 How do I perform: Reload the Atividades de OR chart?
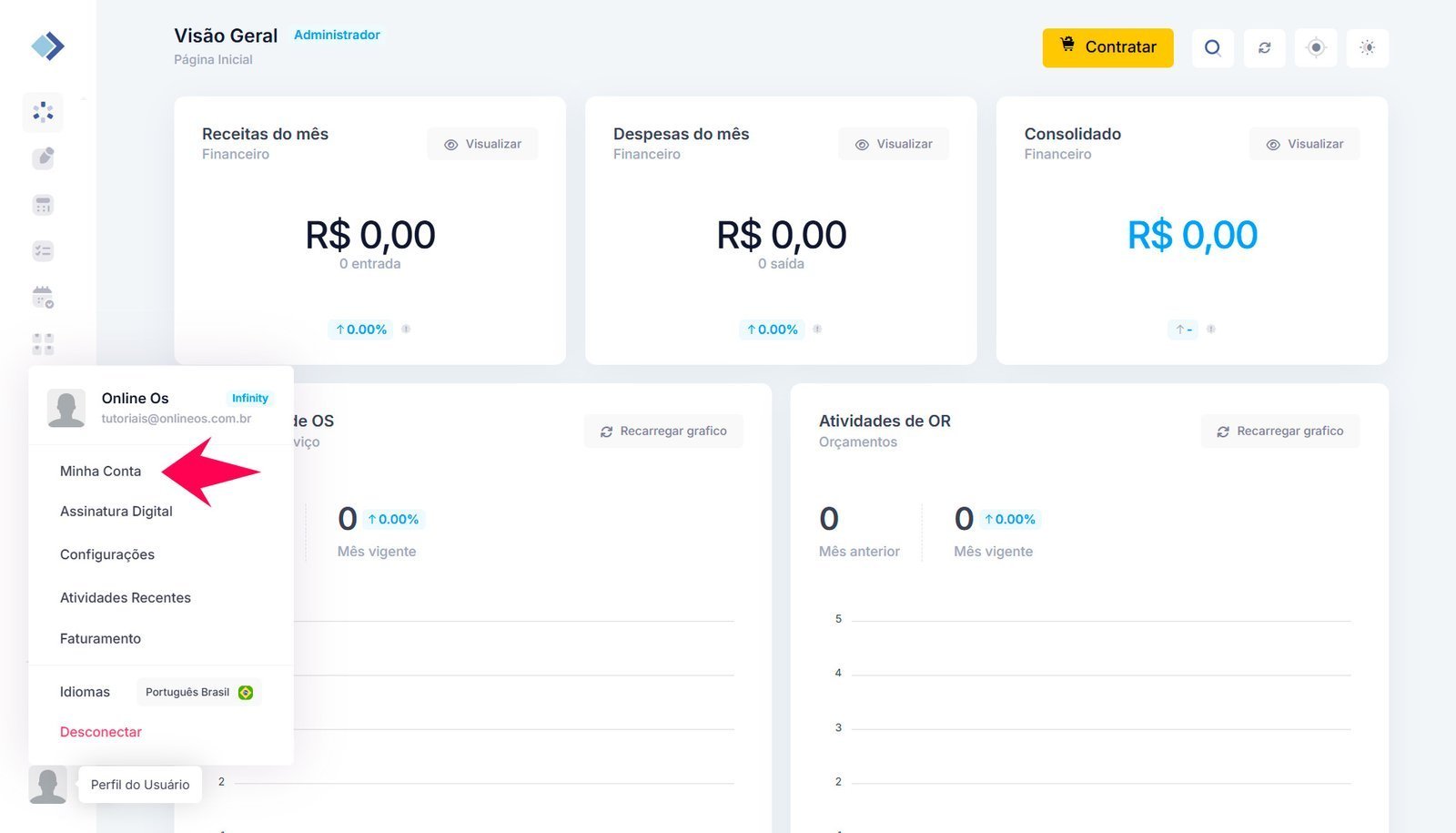[x=1280, y=431]
